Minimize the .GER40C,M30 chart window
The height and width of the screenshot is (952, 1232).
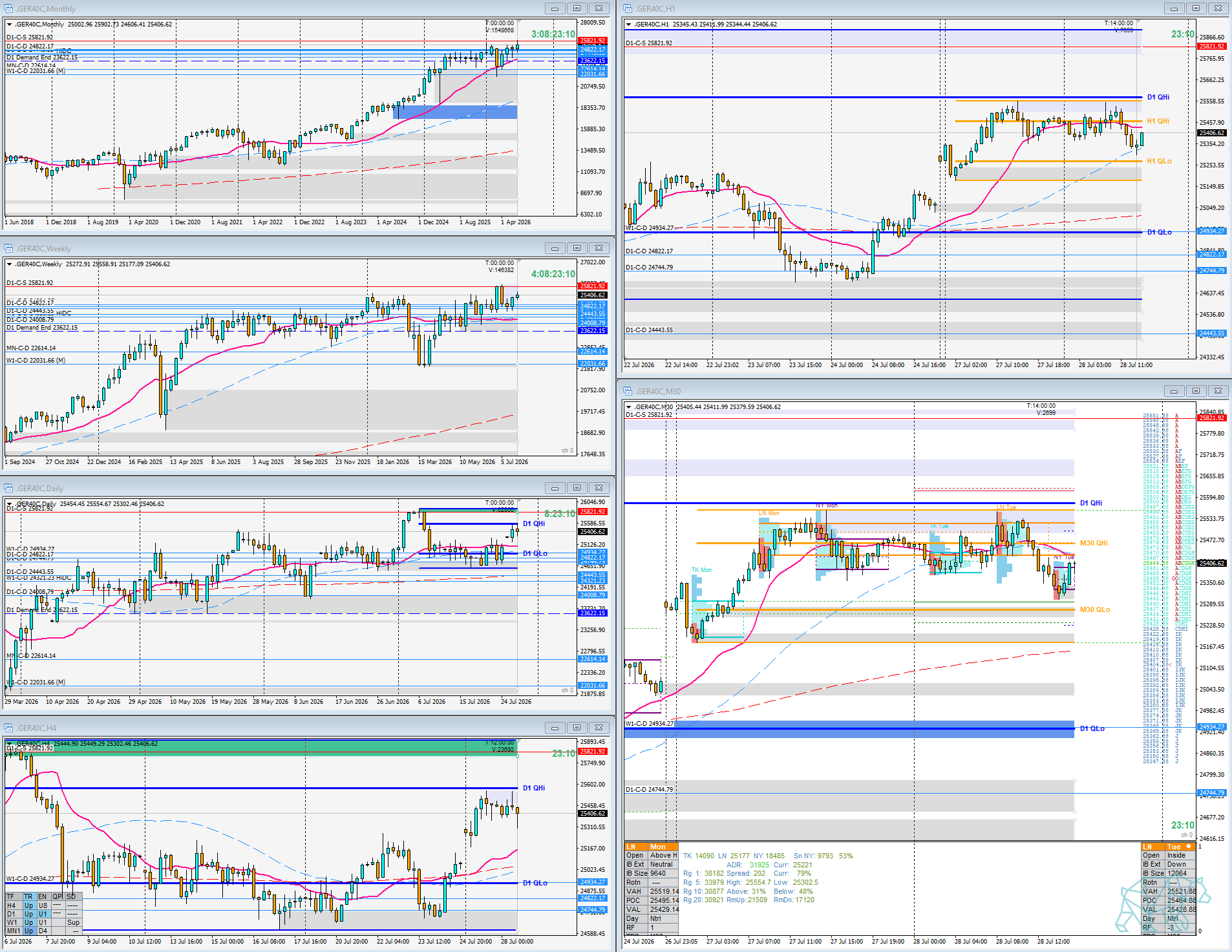1174,391
